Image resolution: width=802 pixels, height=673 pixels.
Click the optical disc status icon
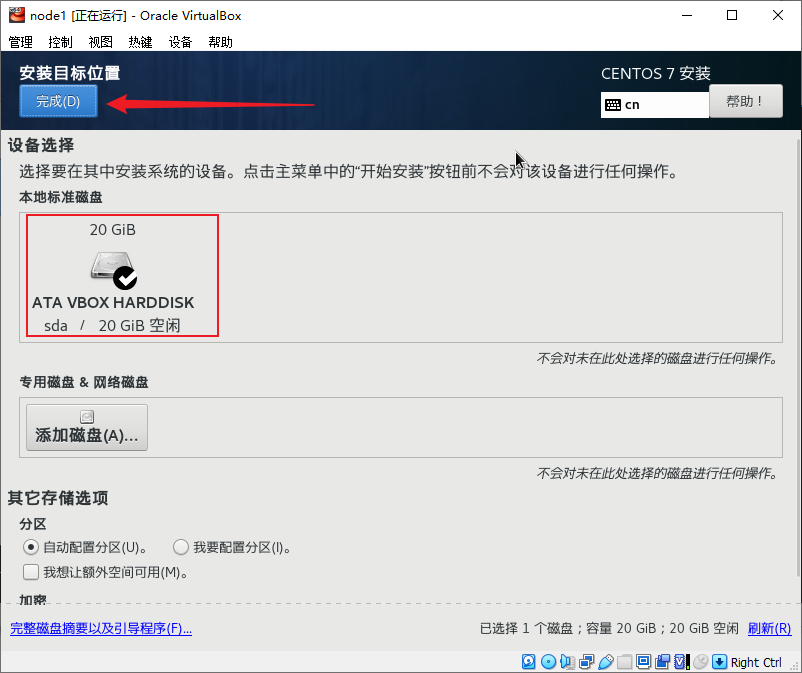[x=548, y=662]
